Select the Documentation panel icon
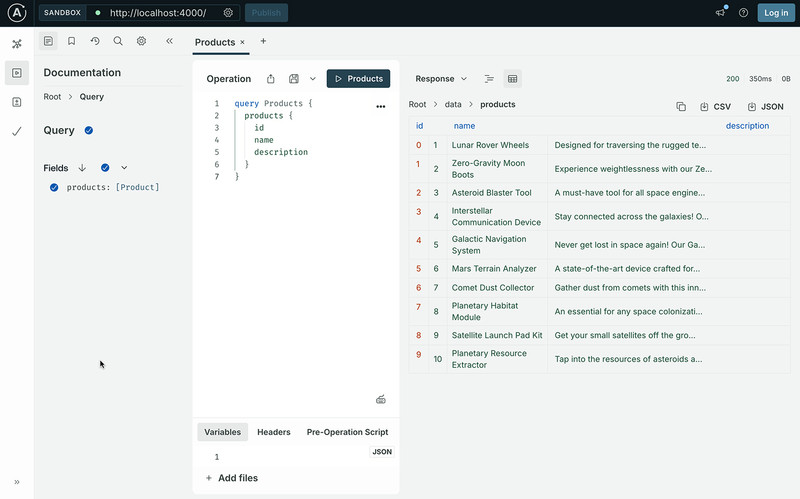Screen dimensions: 800x499 point(48,41)
